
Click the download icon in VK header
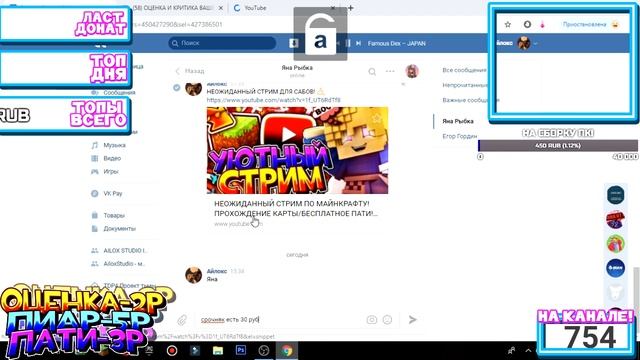coord(293,43)
